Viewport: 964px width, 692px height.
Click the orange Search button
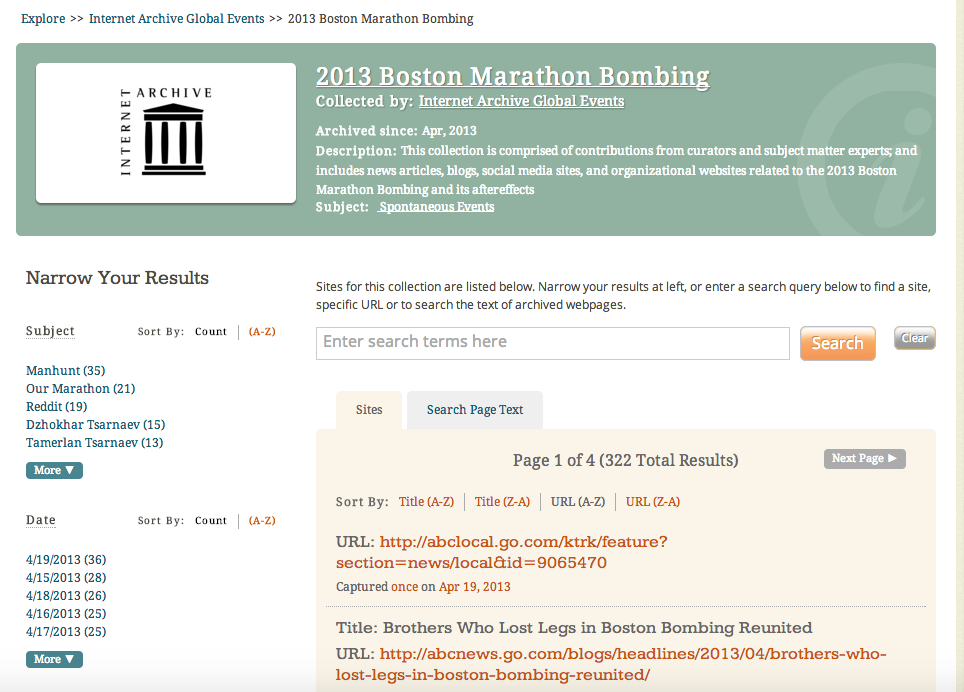click(x=837, y=343)
